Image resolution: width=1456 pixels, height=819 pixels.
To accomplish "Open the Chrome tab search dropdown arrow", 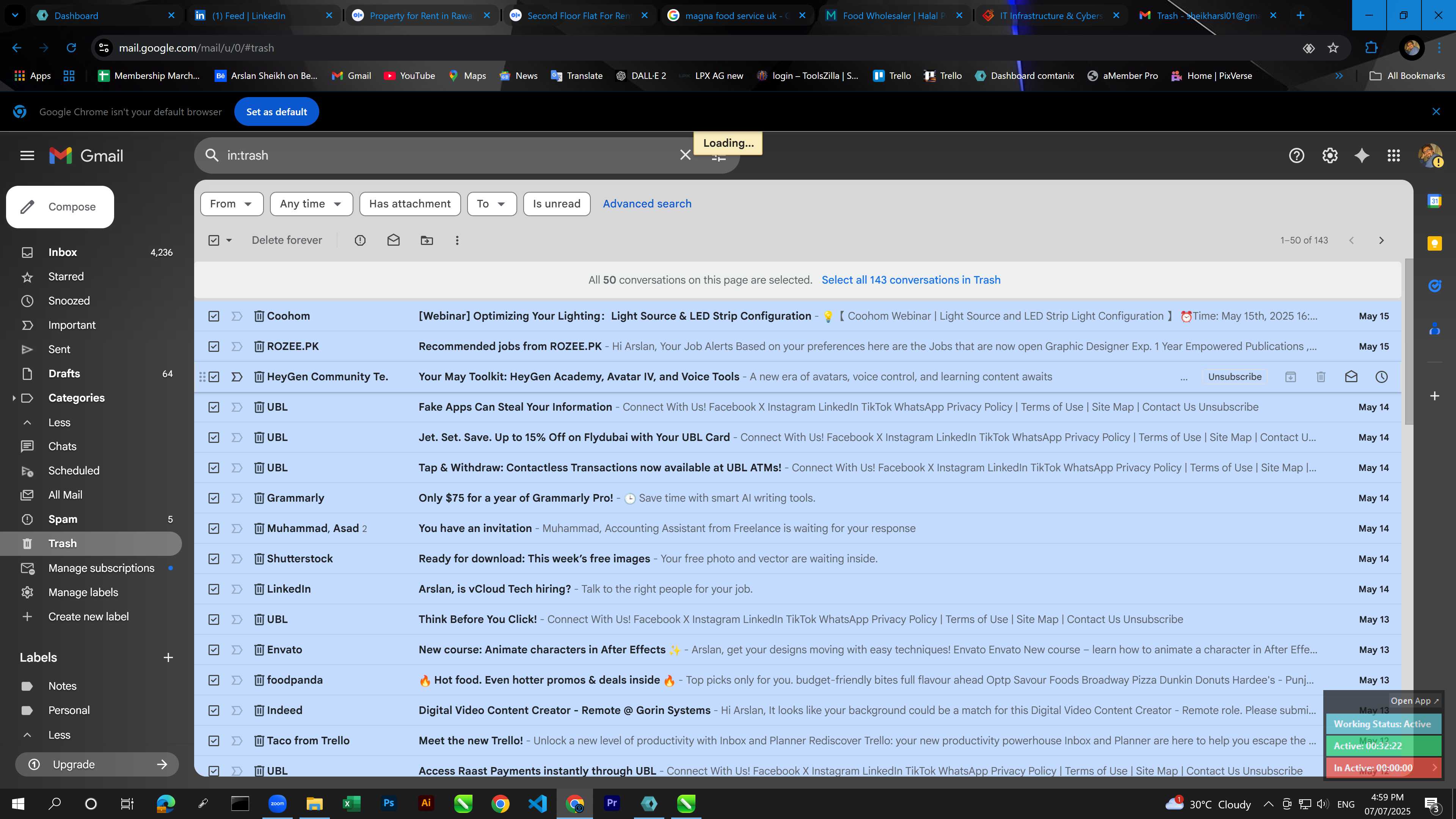I will pyautogui.click(x=15, y=15).
